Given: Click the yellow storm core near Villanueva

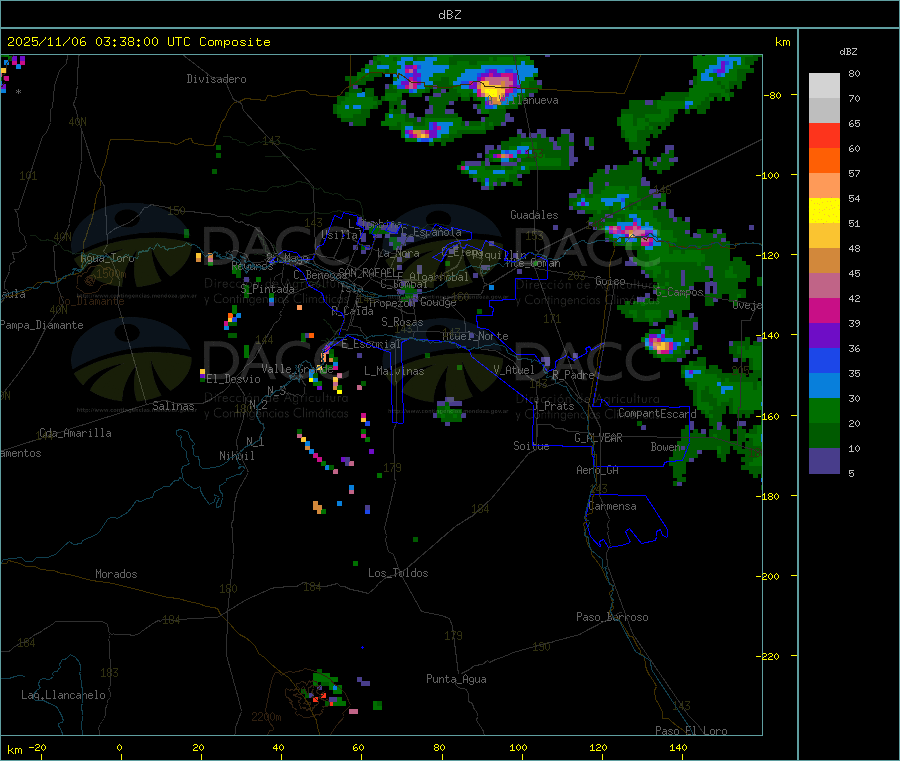Looking at the screenshot, I should [492, 91].
